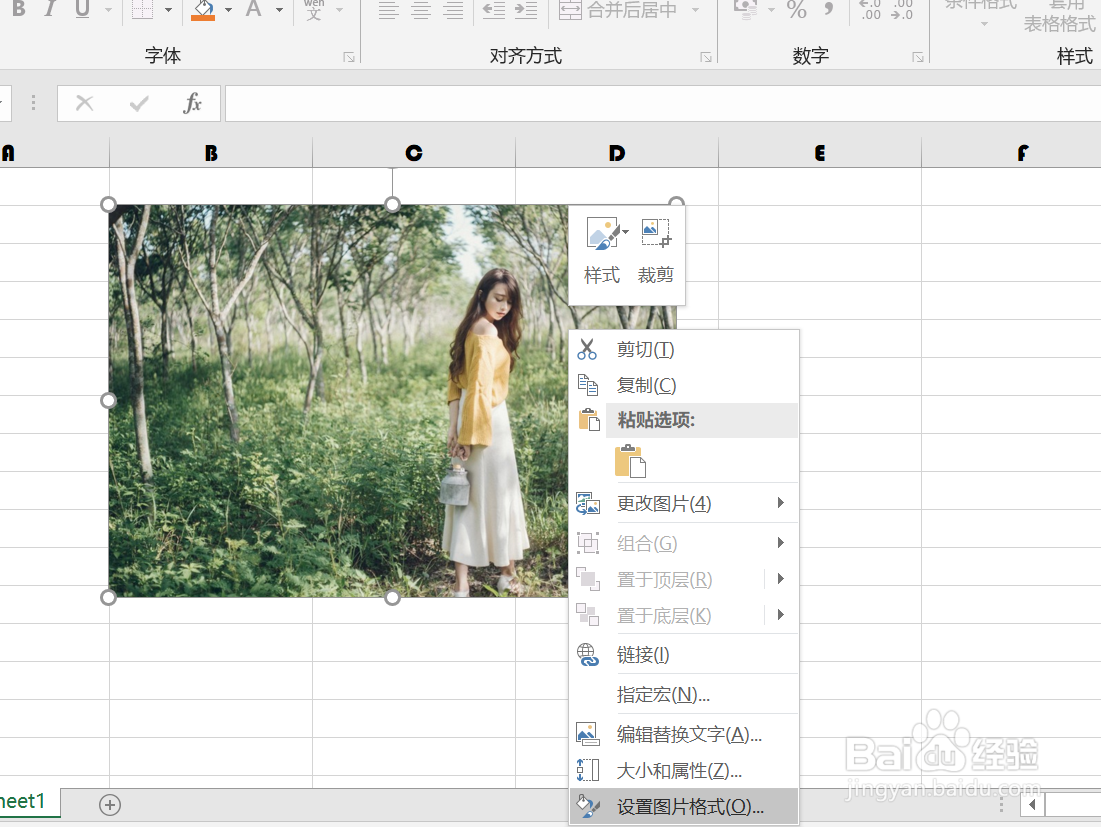Confirm formula entry checkmark

(139, 104)
